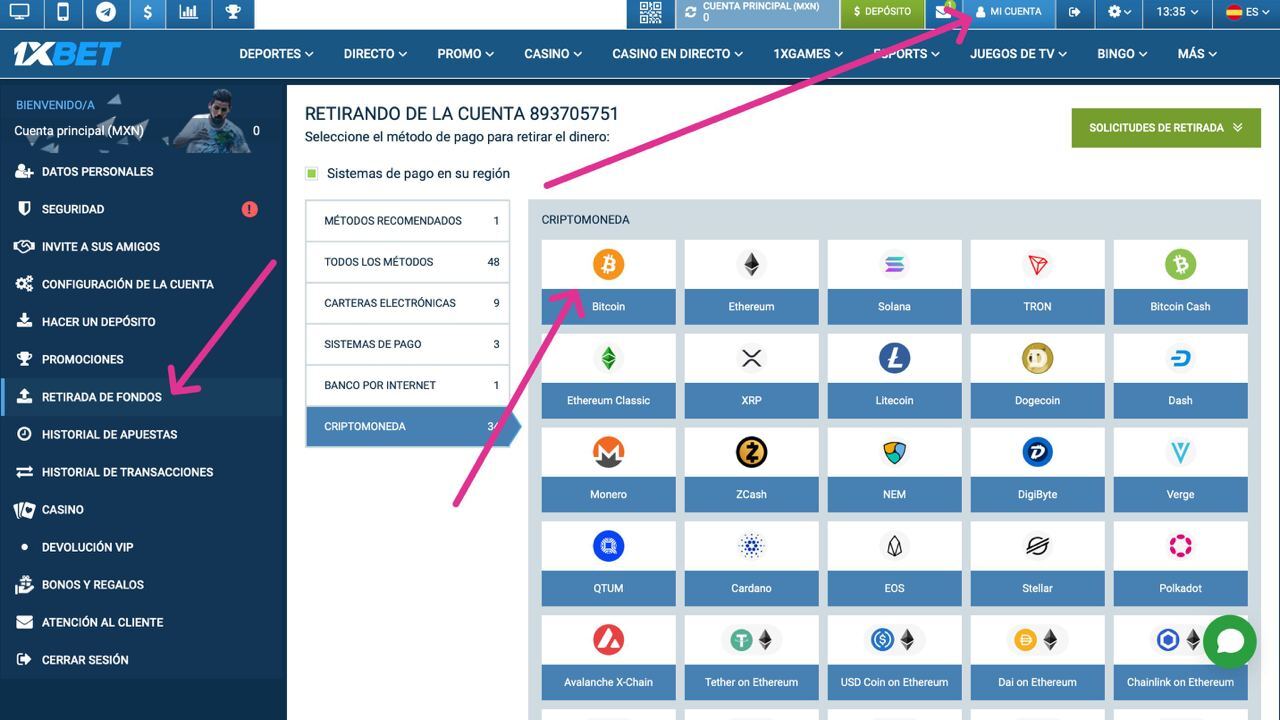Expand the MÁS menu
The width and height of the screenshot is (1280, 720).
(x=1197, y=54)
